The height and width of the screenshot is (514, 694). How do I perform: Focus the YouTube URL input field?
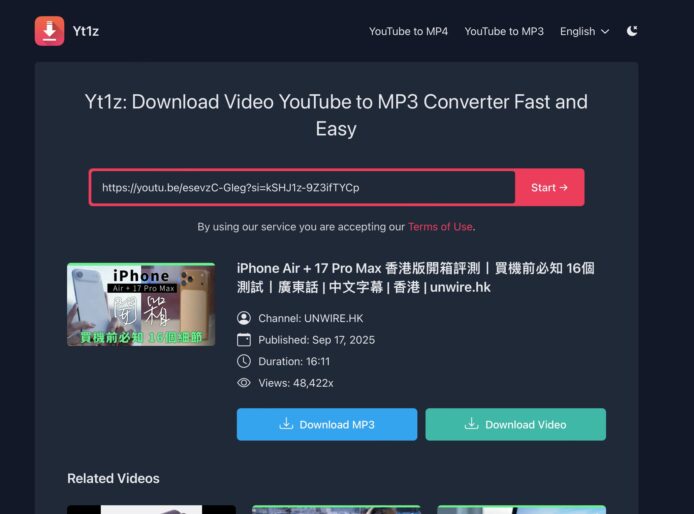[302, 187]
